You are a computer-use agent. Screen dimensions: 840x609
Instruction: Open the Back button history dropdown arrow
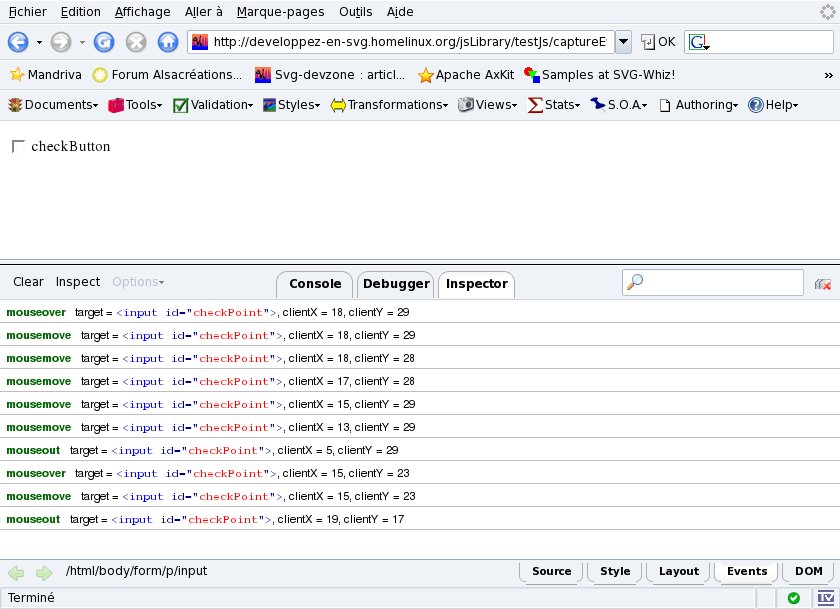point(39,42)
